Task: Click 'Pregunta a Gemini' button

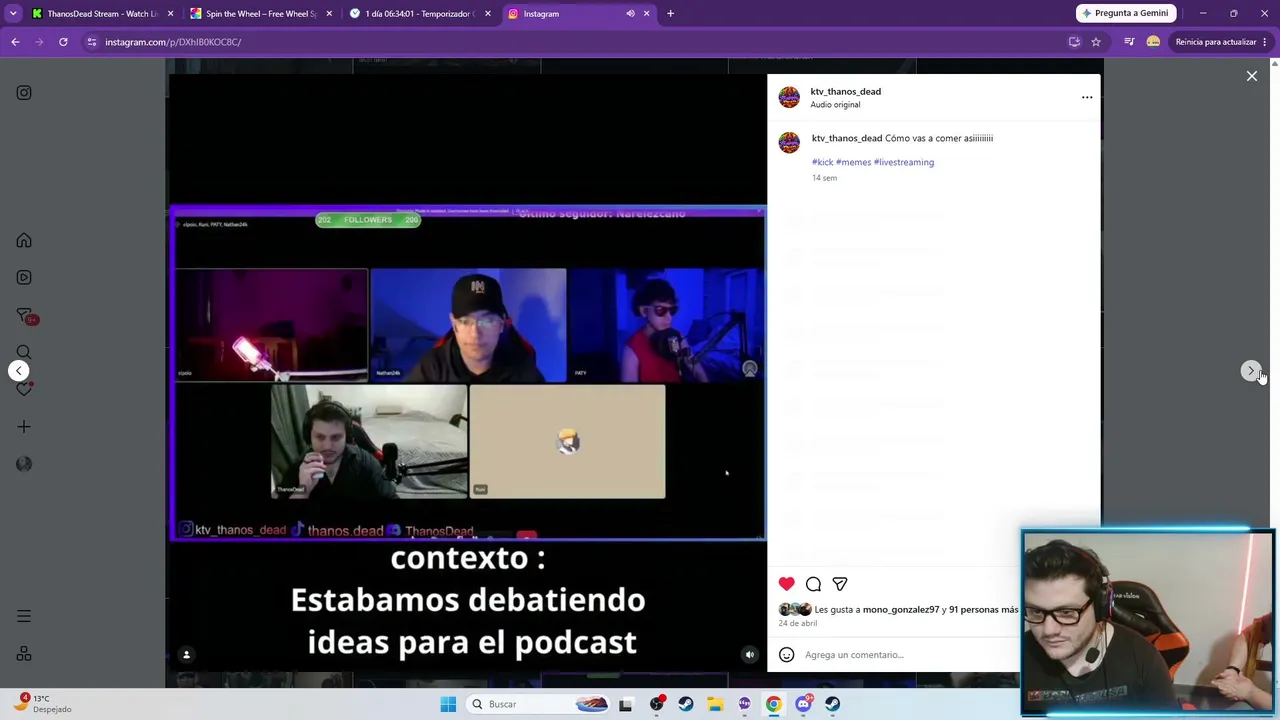Action: tap(1125, 13)
